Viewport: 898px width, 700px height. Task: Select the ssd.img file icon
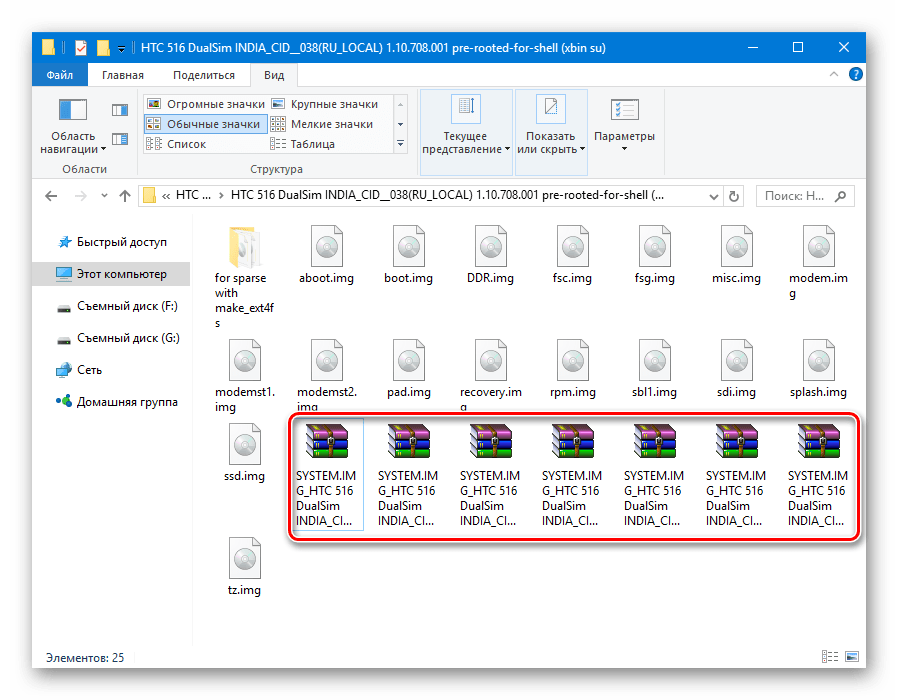245,445
